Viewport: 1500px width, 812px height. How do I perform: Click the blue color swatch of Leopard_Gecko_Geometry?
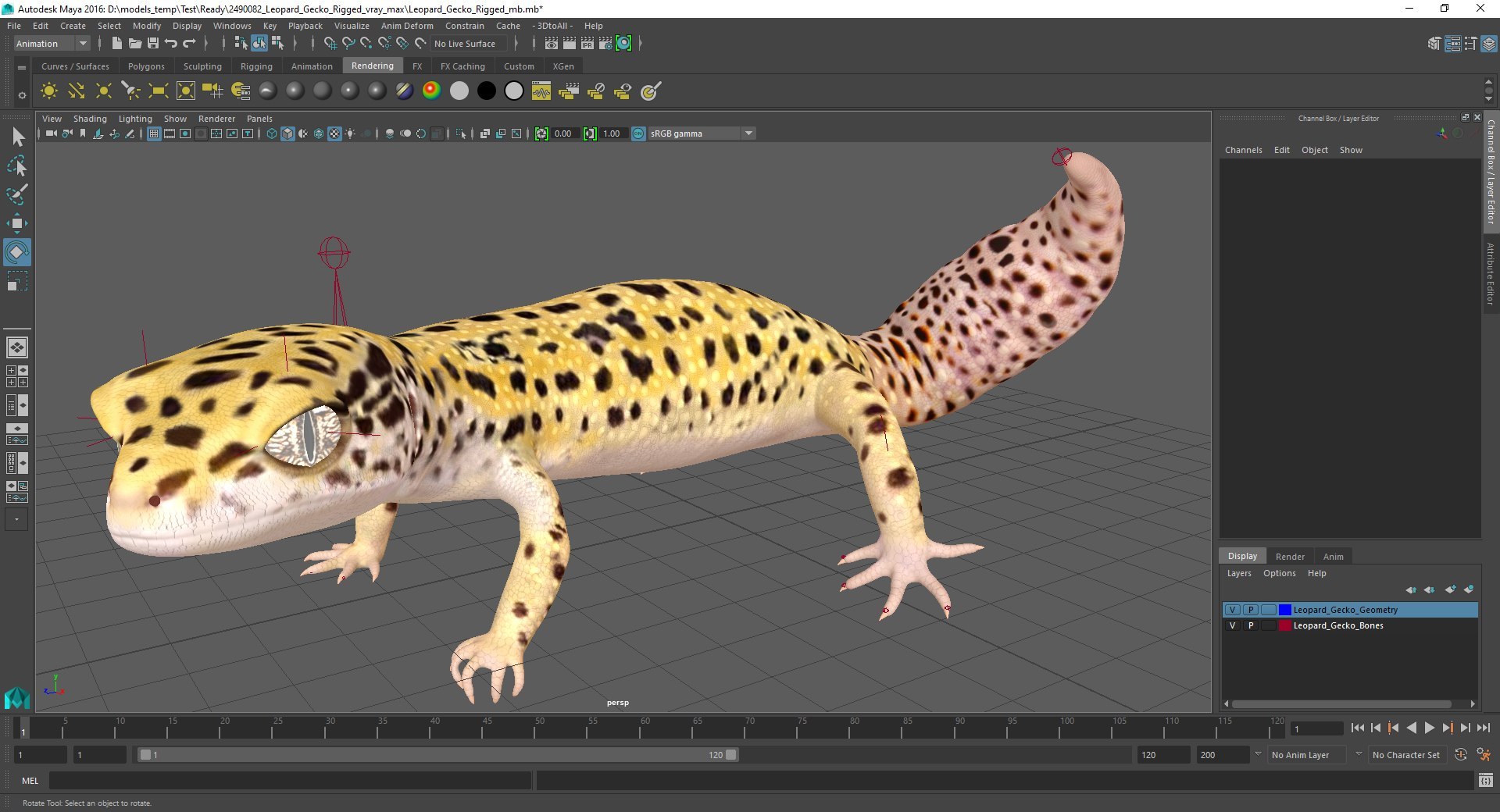click(1285, 610)
